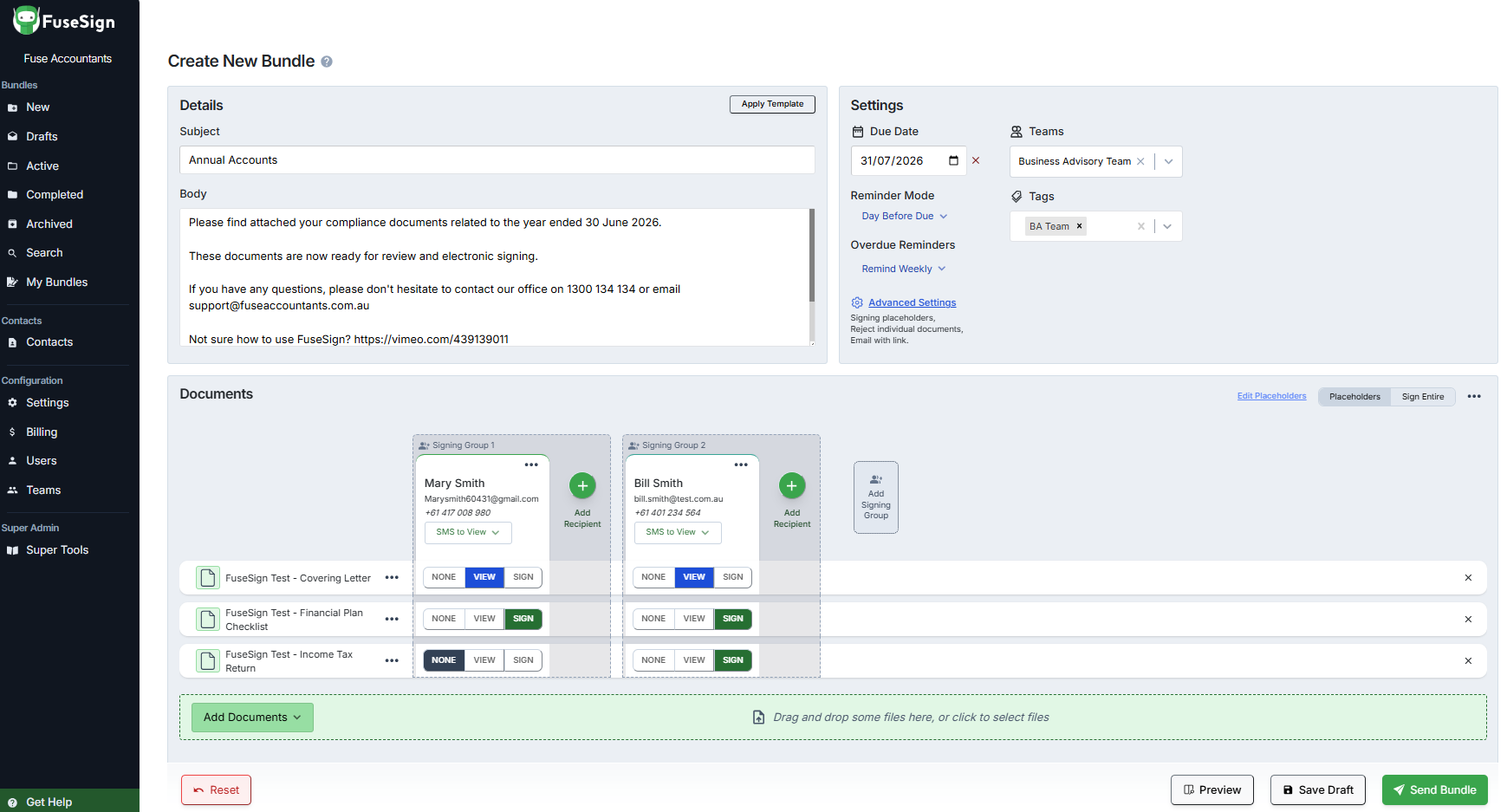The height and width of the screenshot is (812, 1507).
Task: Click the Add Signing Group tile
Action: [x=876, y=497]
